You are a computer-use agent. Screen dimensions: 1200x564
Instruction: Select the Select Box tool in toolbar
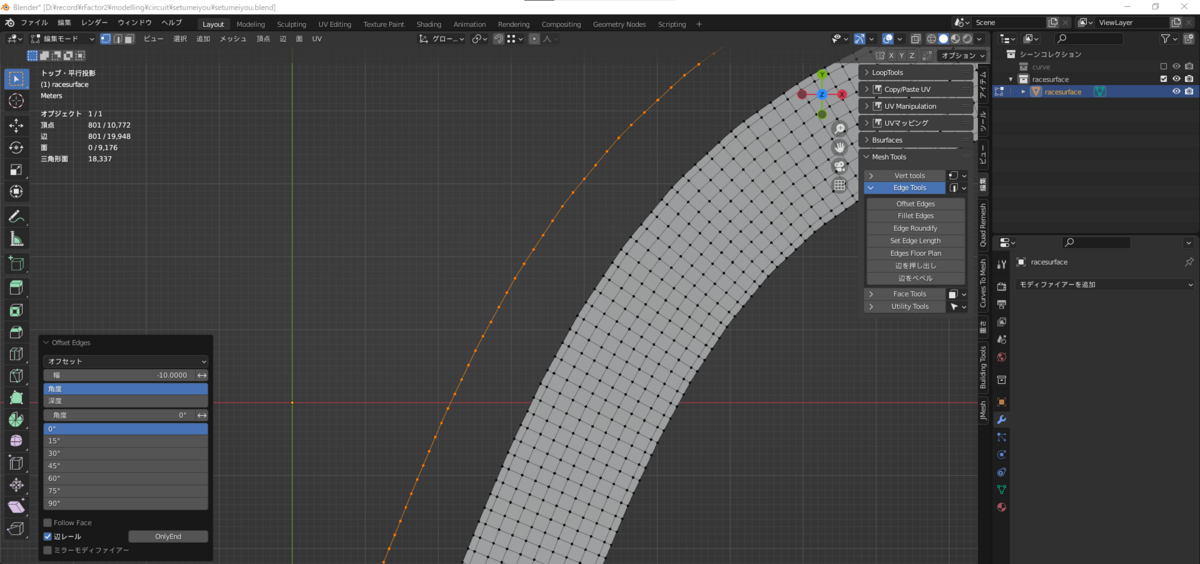(x=17, y=79)
